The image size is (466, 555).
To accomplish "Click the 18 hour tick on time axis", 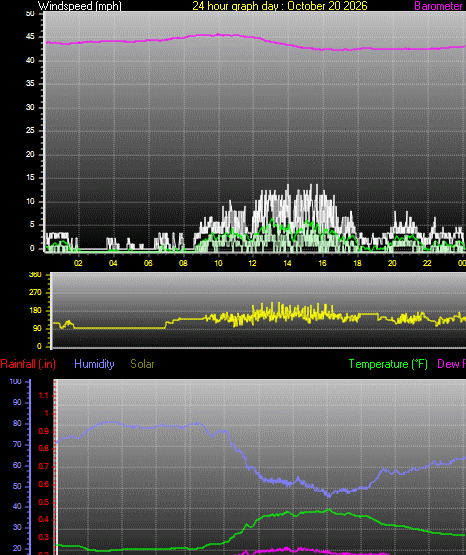I will click(x=357, y=263).
